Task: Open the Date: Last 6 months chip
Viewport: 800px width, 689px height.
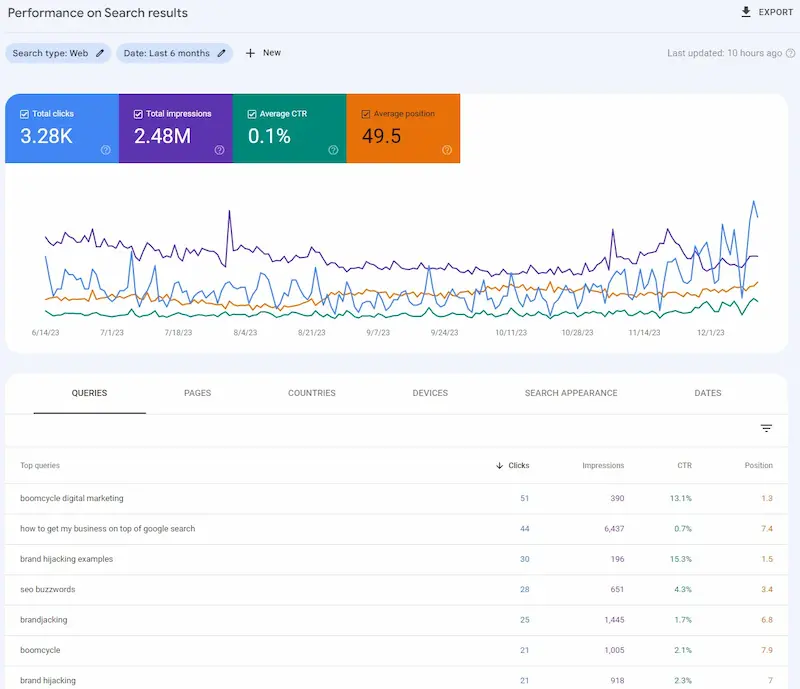Action: (167, 53)
